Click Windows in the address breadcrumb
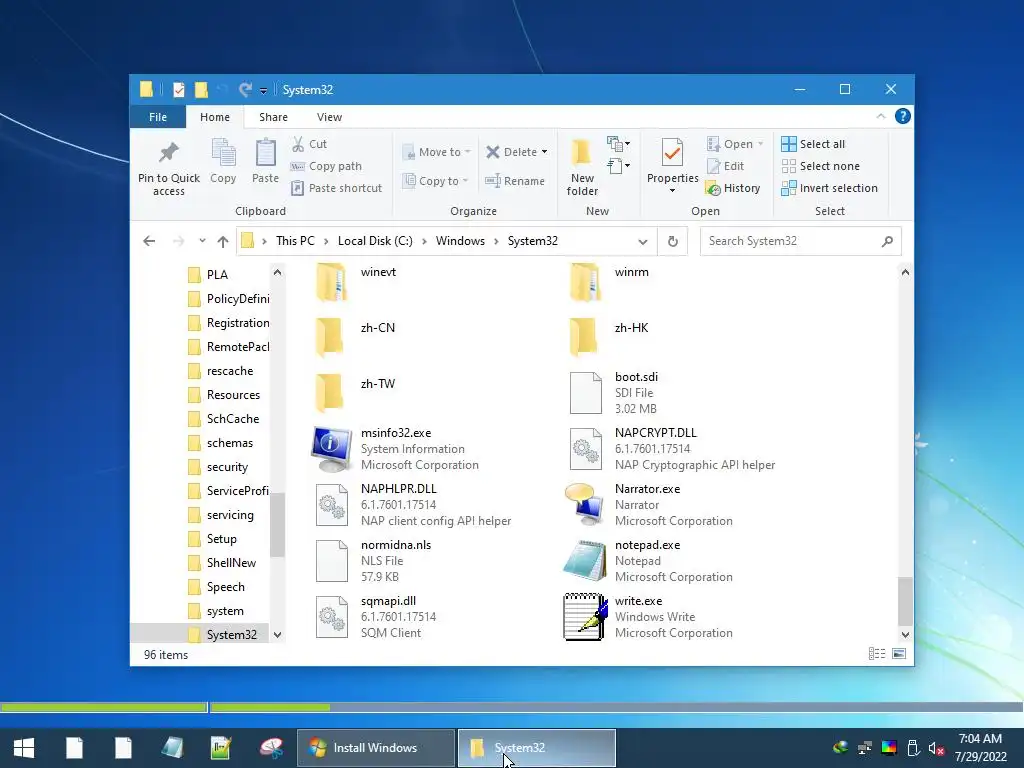Screen dimensions: 1024x768 pos(460,241)
